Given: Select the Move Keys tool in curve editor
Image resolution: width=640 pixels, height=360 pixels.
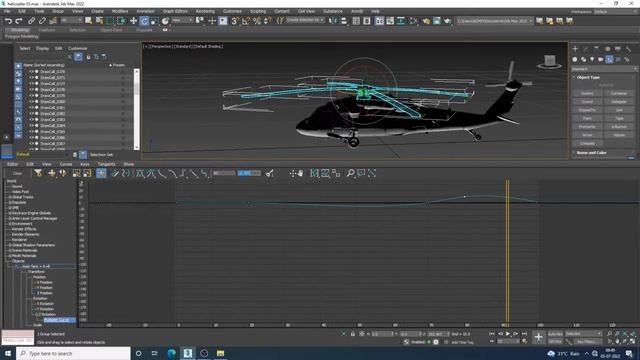Looking at the screenshot, I should pos(52,173).
